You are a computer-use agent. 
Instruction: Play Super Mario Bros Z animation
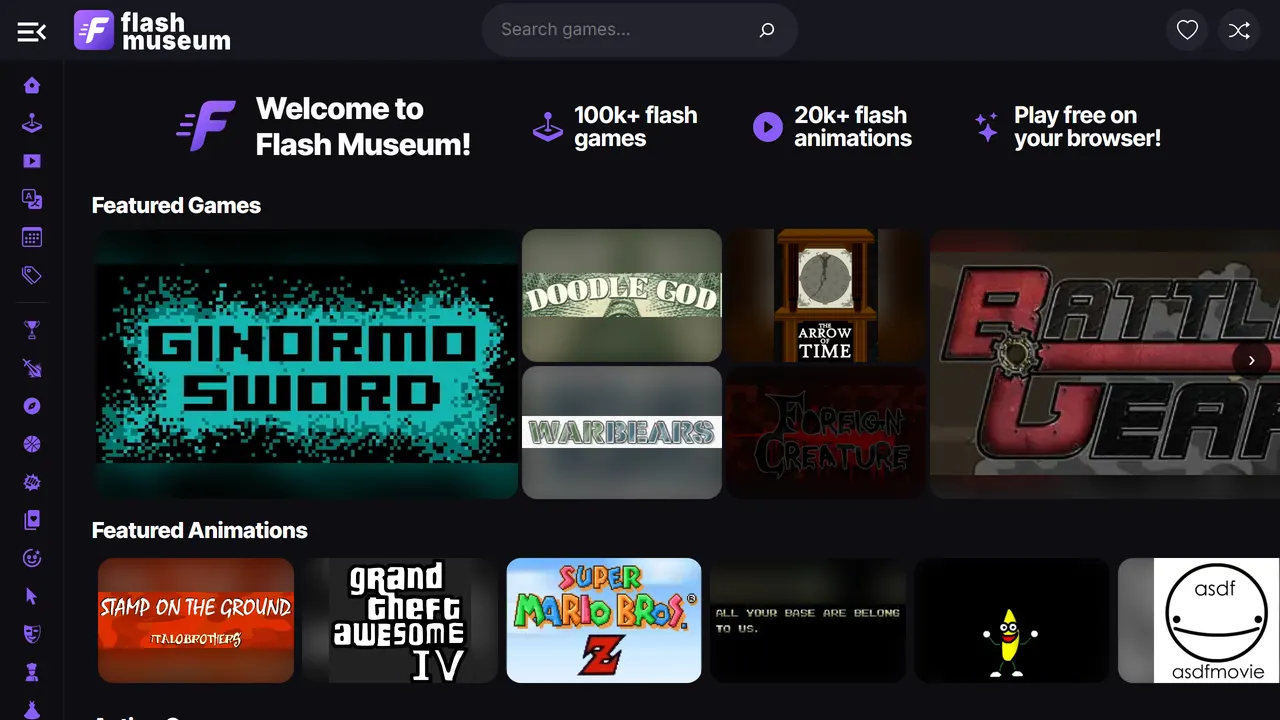604,620
